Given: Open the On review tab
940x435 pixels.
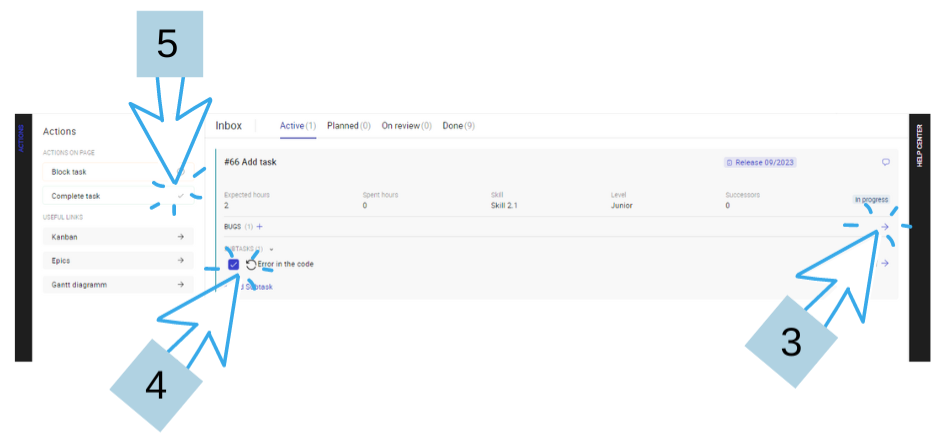Looking at the screenshot, I should pos(406,126).
